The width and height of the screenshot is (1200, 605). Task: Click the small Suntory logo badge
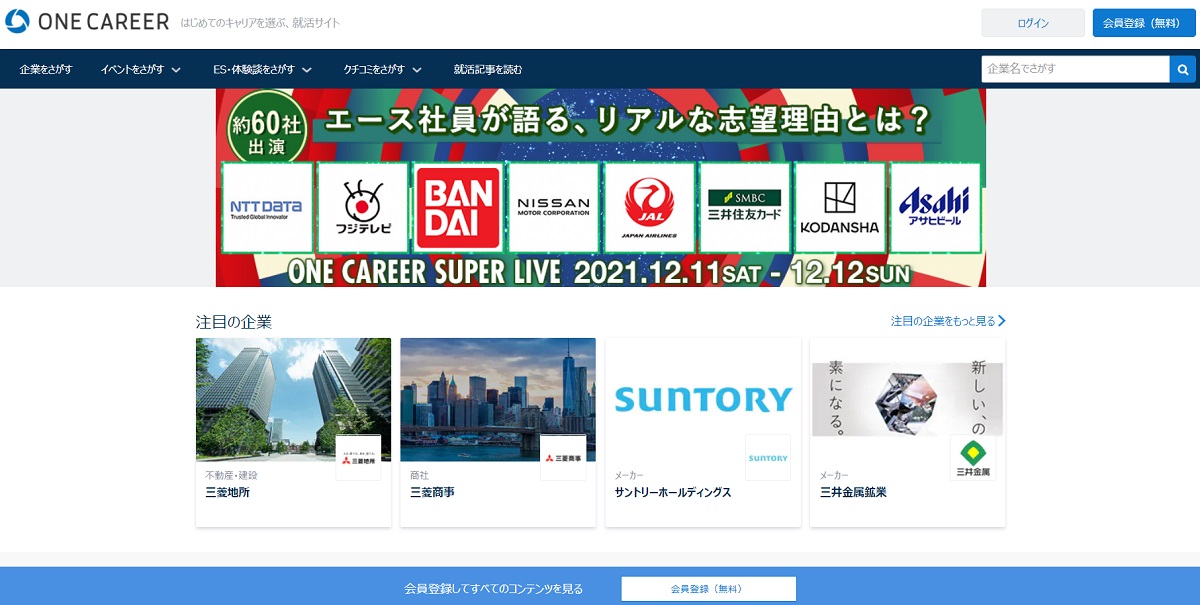768,458
